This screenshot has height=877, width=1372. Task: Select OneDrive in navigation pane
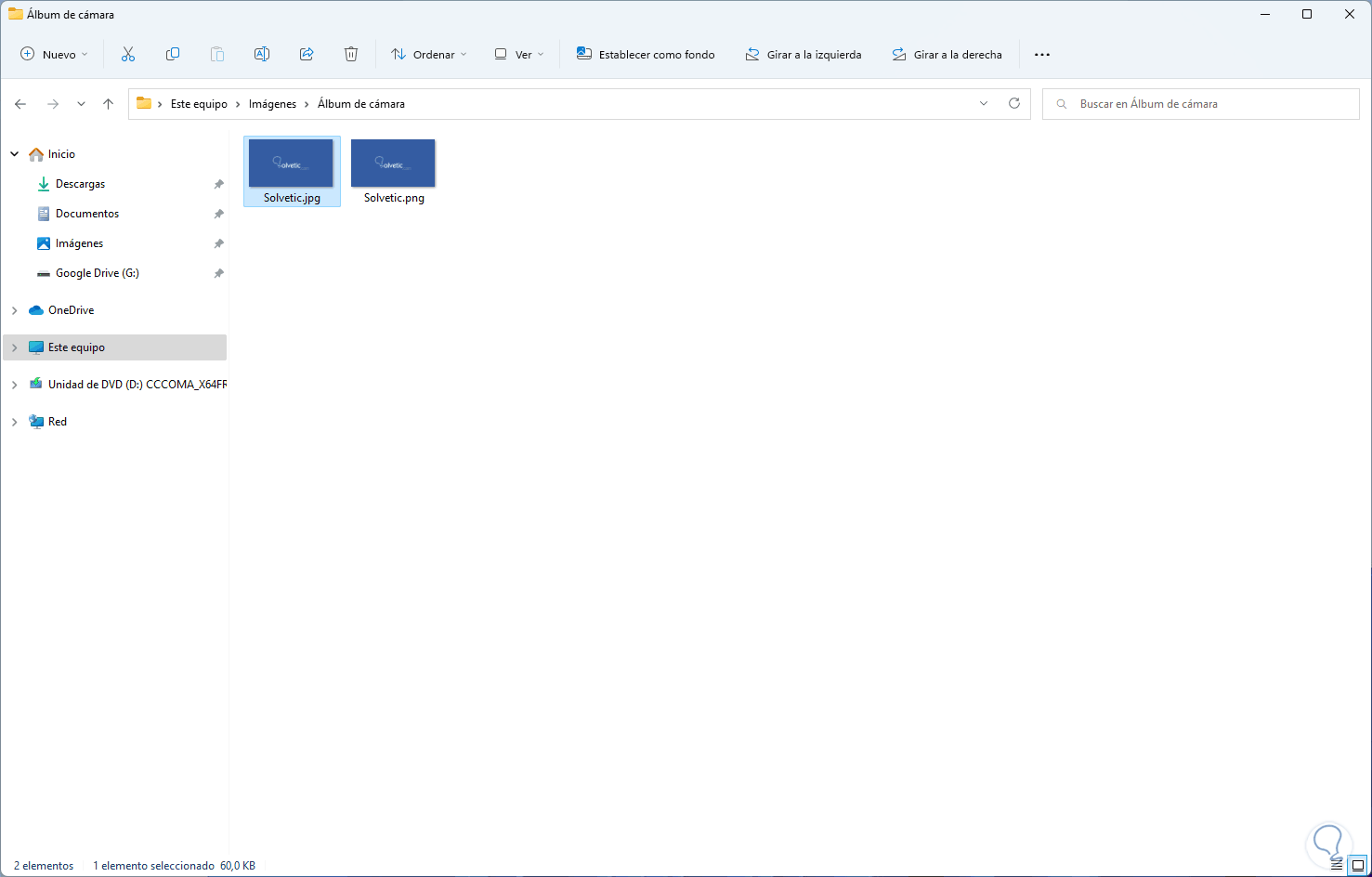pos(71,310)
